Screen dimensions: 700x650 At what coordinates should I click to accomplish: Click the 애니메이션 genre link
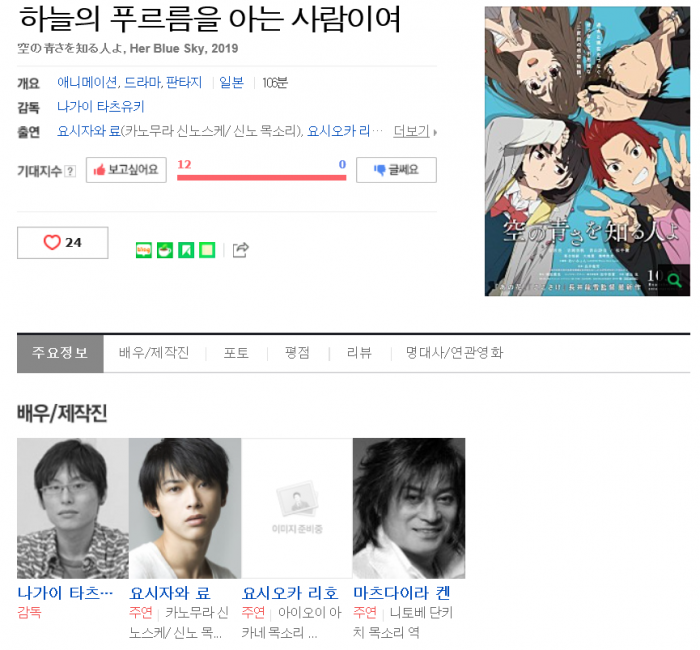88,83
